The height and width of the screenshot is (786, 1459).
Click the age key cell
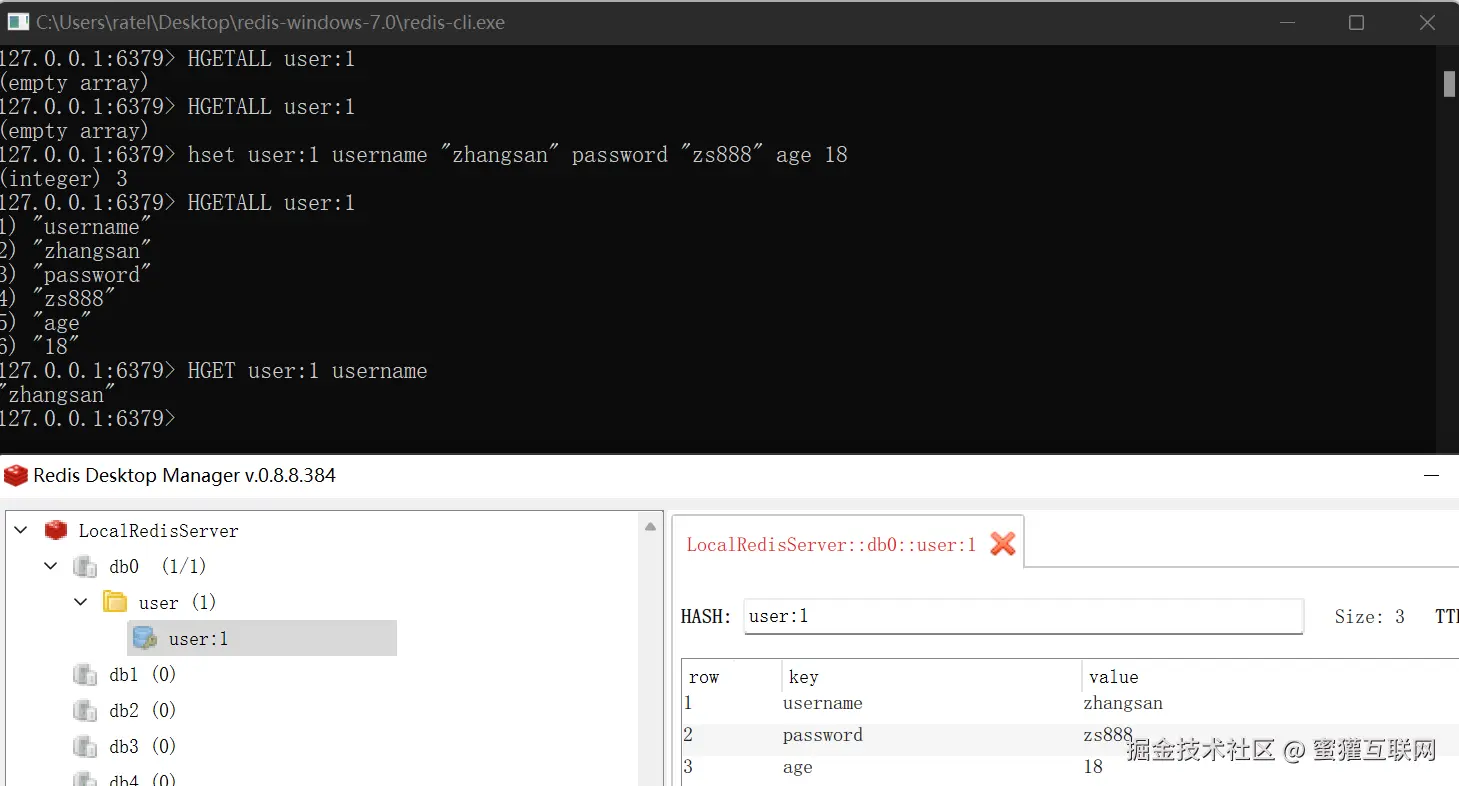coord(797,767)
